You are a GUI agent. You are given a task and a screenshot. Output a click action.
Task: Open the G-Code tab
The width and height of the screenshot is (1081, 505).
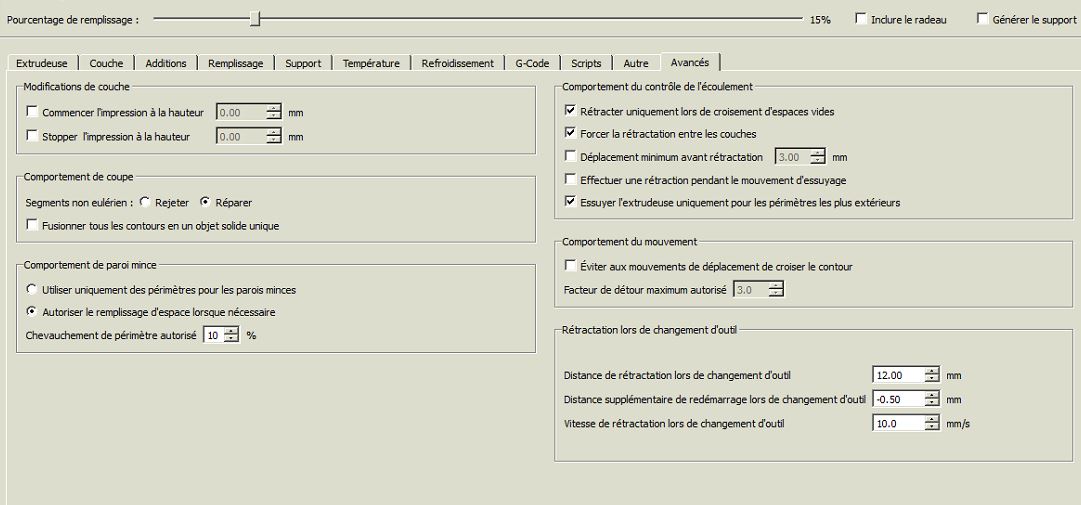(x=532, y=63)
